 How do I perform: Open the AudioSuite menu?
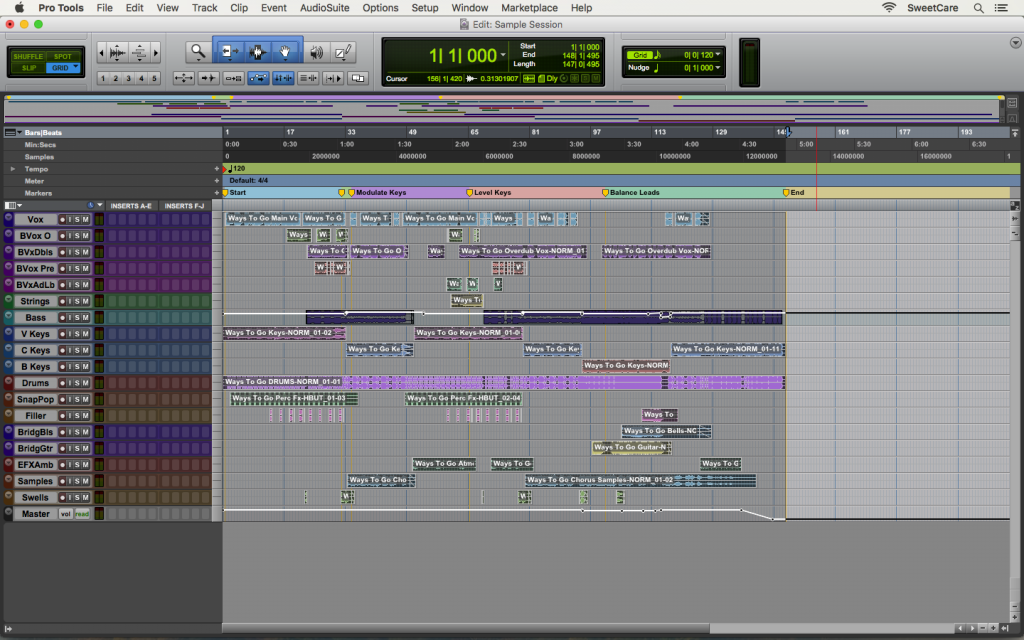322,7
